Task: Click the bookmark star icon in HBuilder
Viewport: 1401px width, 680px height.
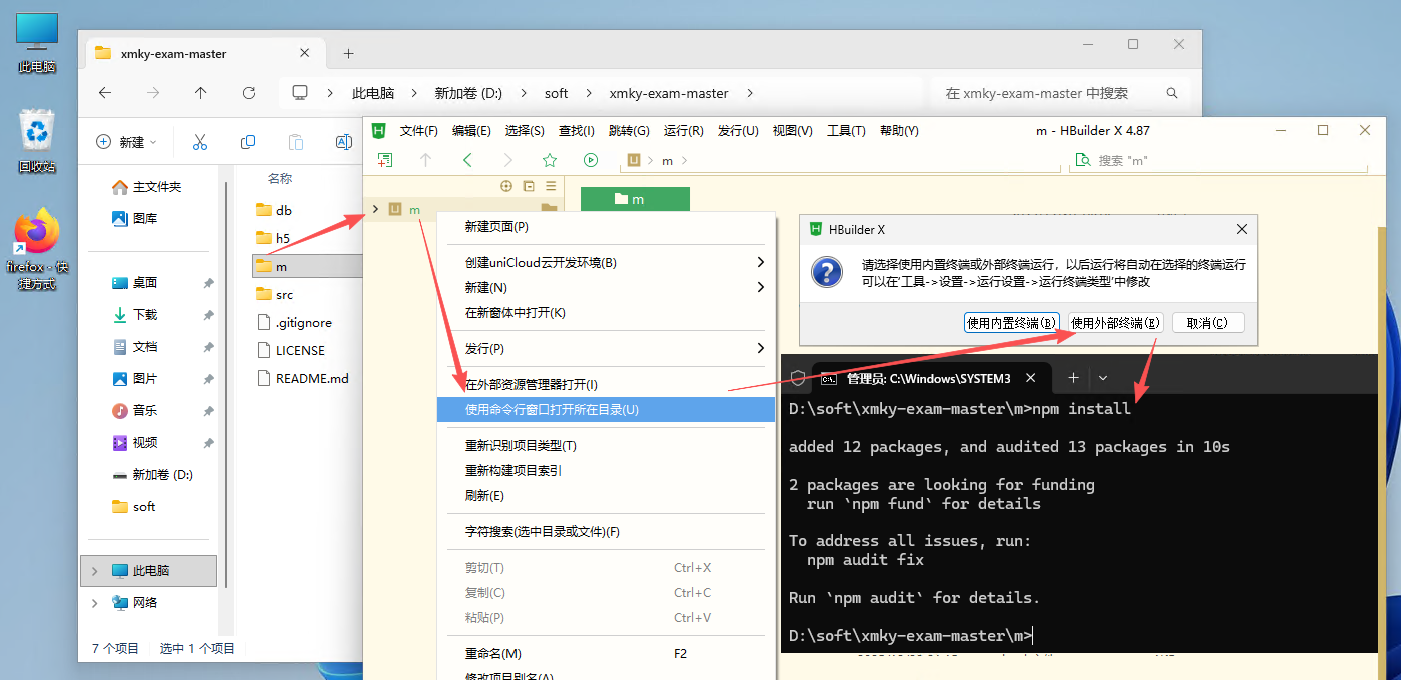Action: [549, 160]
